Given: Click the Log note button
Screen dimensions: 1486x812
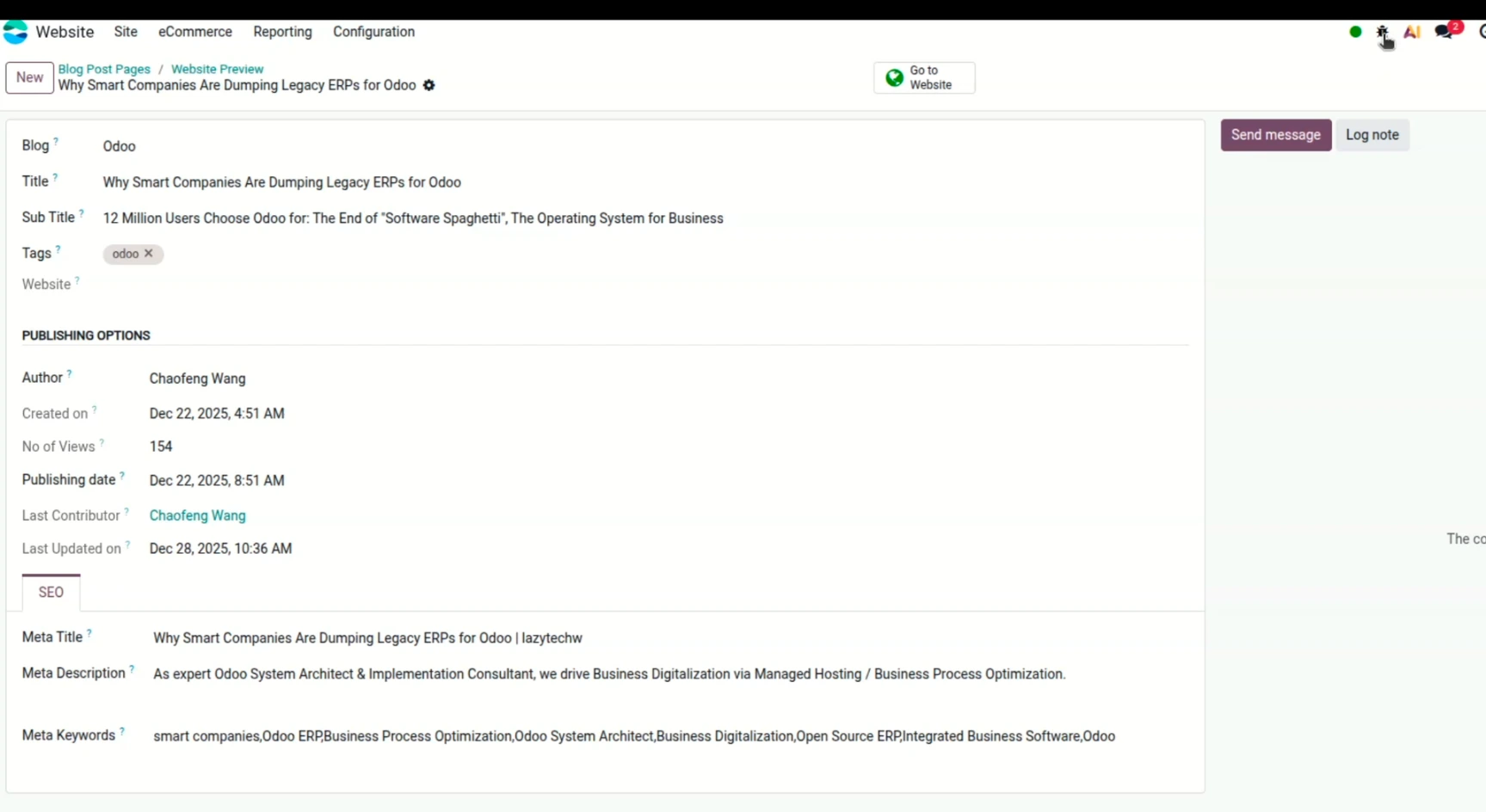Looking at the screenshot, I should point(1372,135).
